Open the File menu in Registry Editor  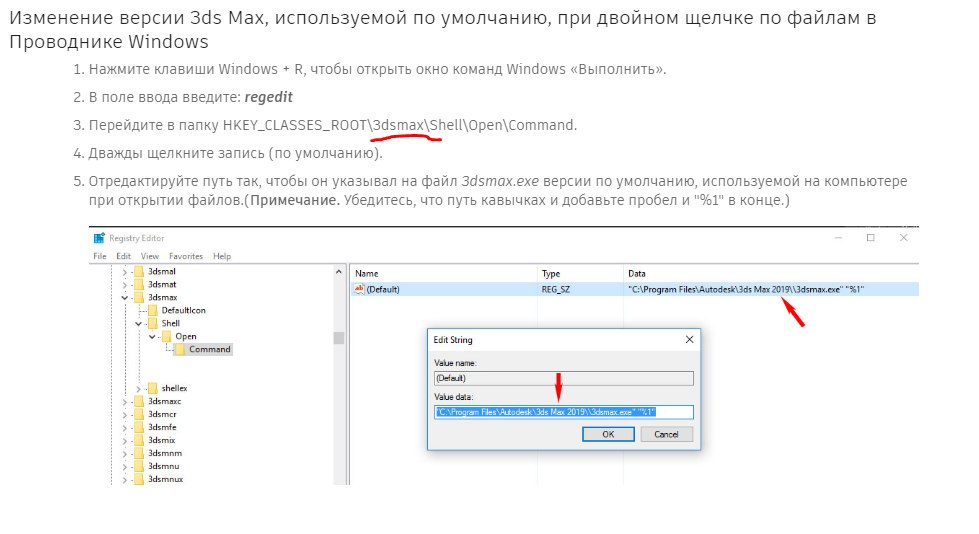pyautogui.click(x=99, y=256)
